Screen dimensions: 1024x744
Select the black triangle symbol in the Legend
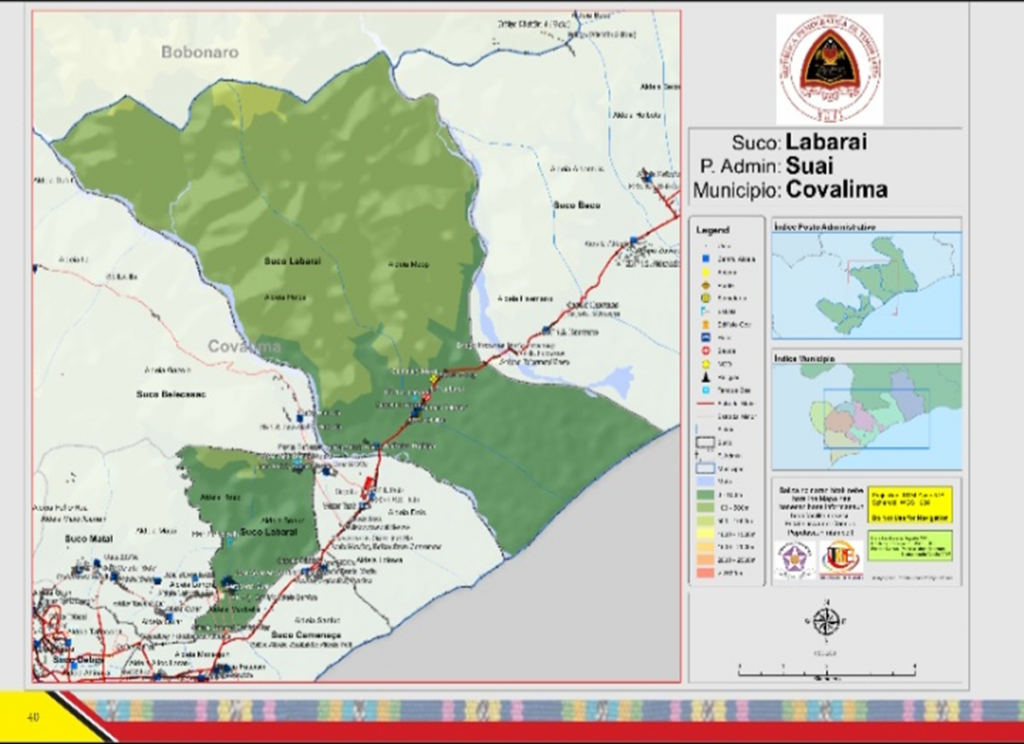click(706, 378)
